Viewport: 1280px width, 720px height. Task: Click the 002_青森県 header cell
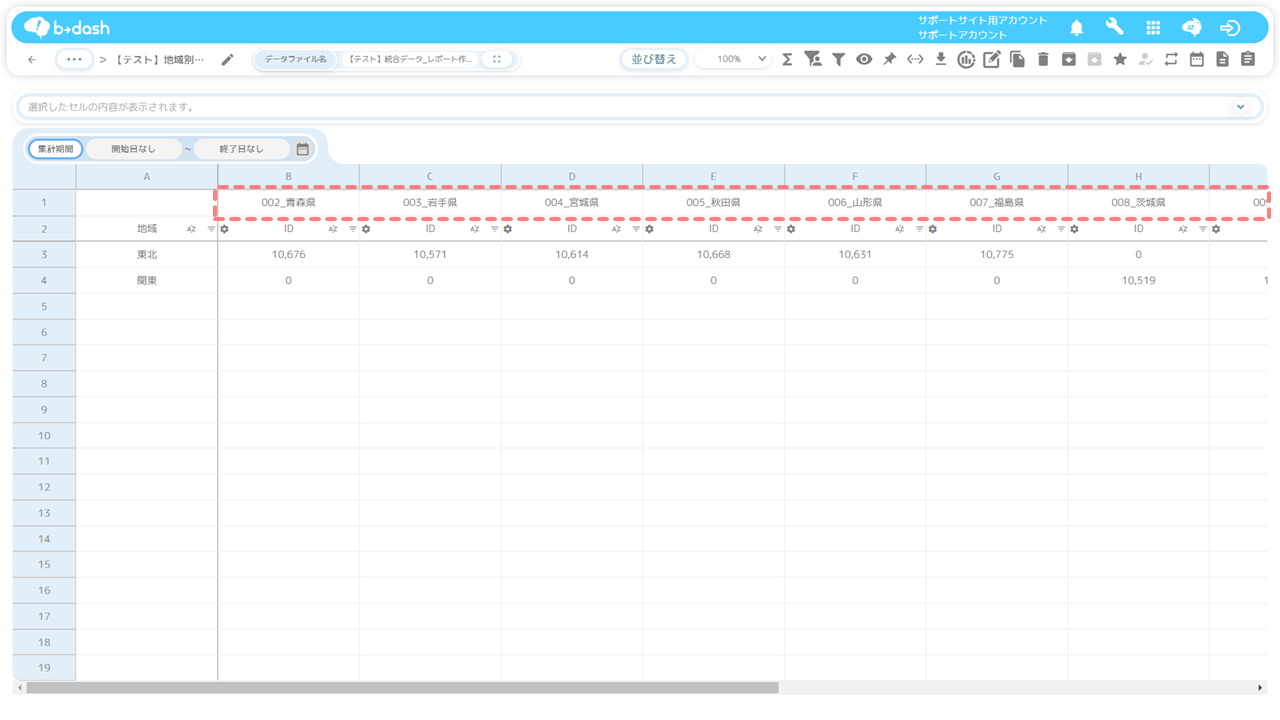pyautogui.click(x=288, y=202)
